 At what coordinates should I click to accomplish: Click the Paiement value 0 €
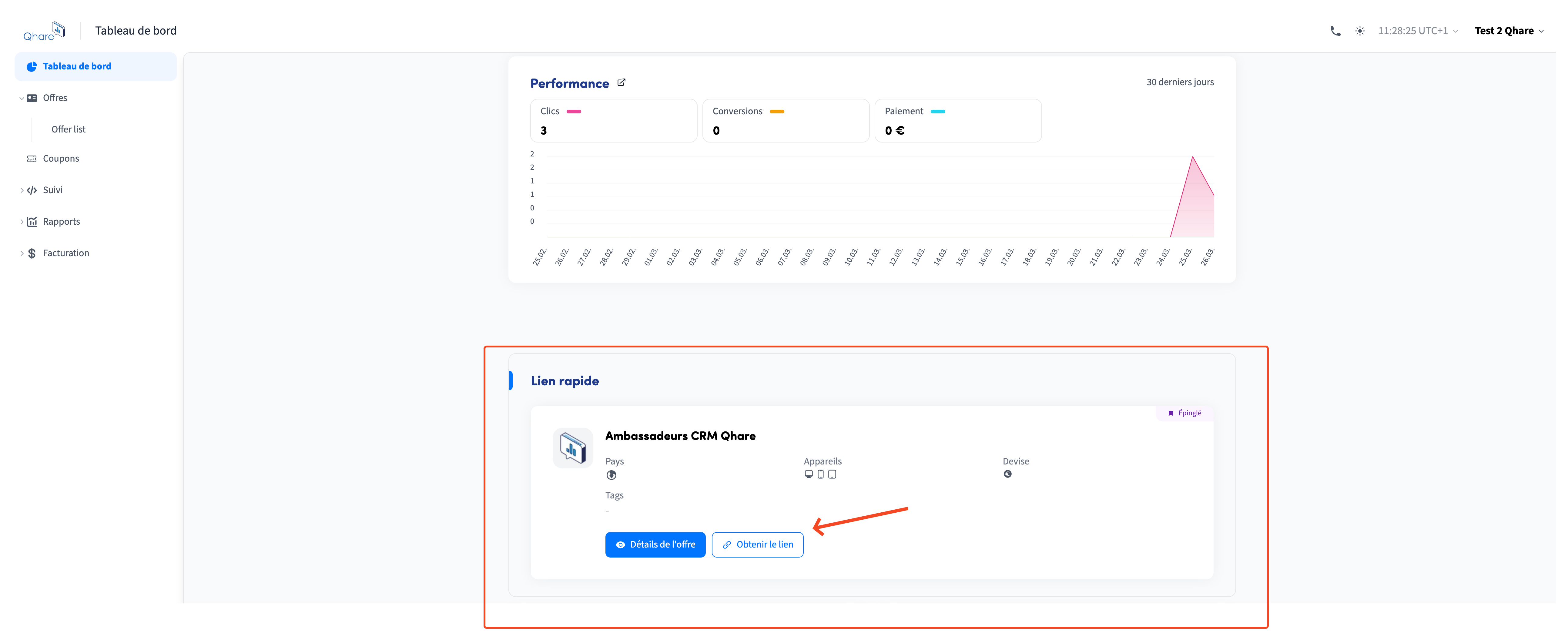pos(894,131)
